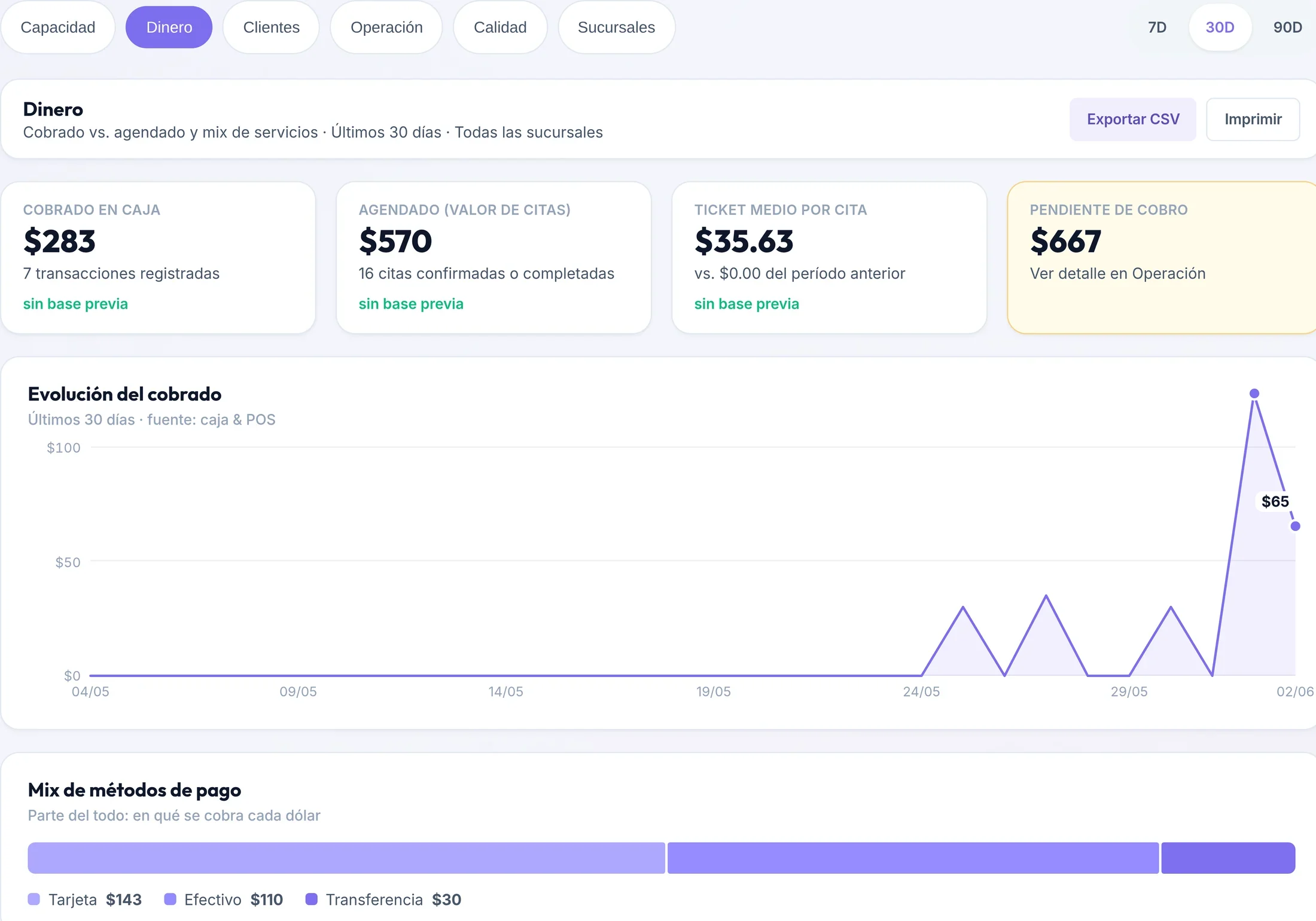Click the 14/05 axis date label

coord(505,692)
